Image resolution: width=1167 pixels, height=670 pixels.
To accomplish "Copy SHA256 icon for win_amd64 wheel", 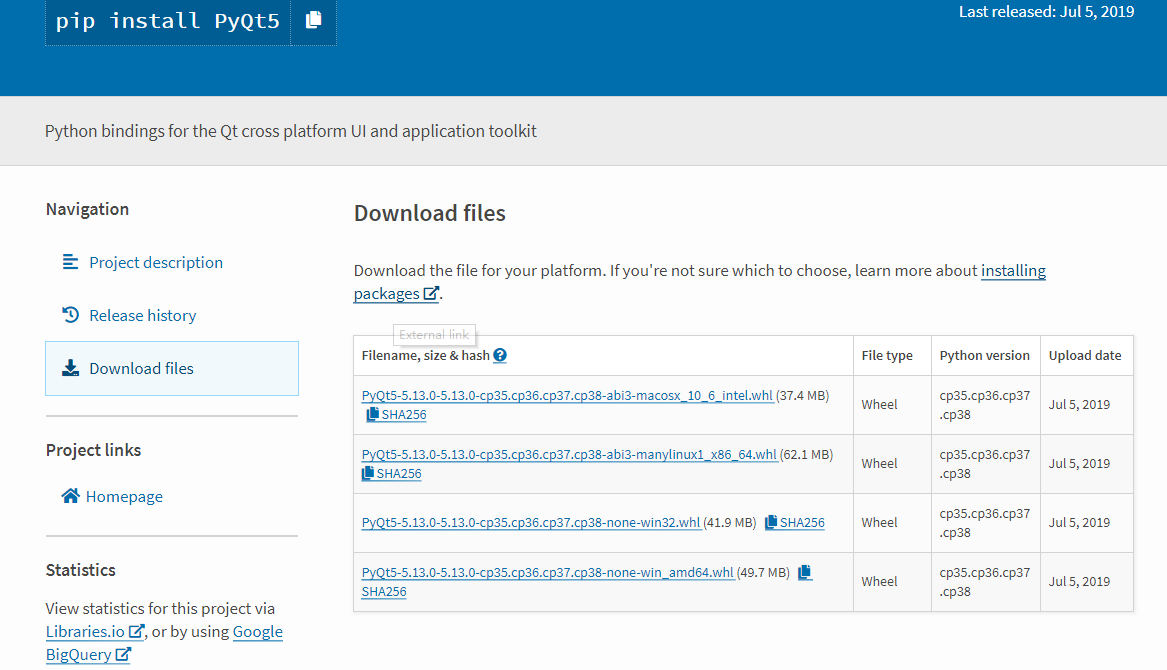I will click(x=805, y=572).
